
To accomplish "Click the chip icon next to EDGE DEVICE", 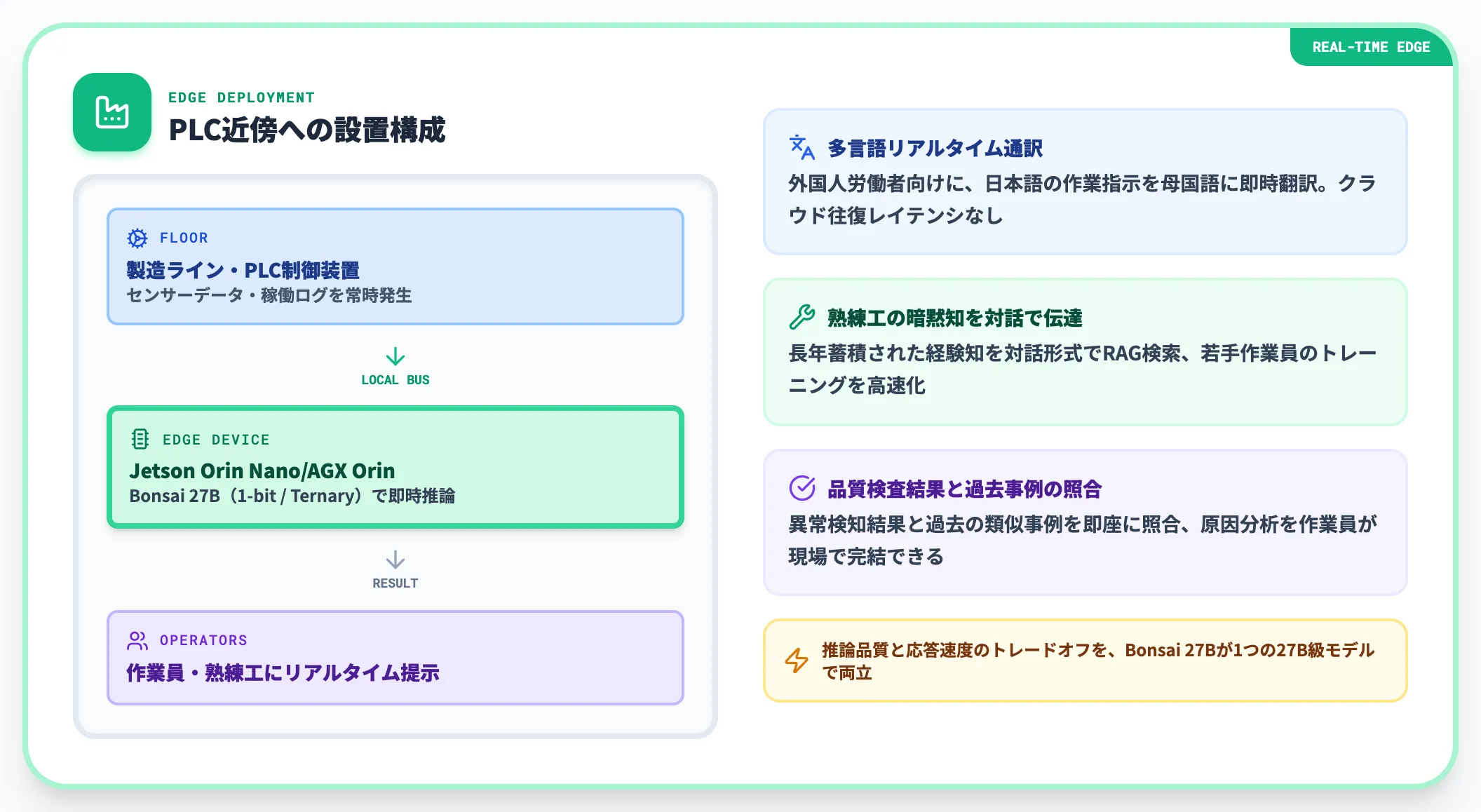I will [140, 439].
